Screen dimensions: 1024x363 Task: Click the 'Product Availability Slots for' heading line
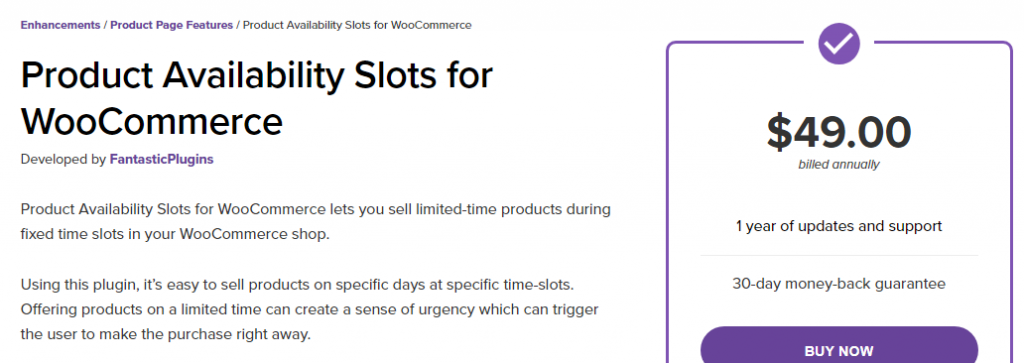click(x=257, y=76)
